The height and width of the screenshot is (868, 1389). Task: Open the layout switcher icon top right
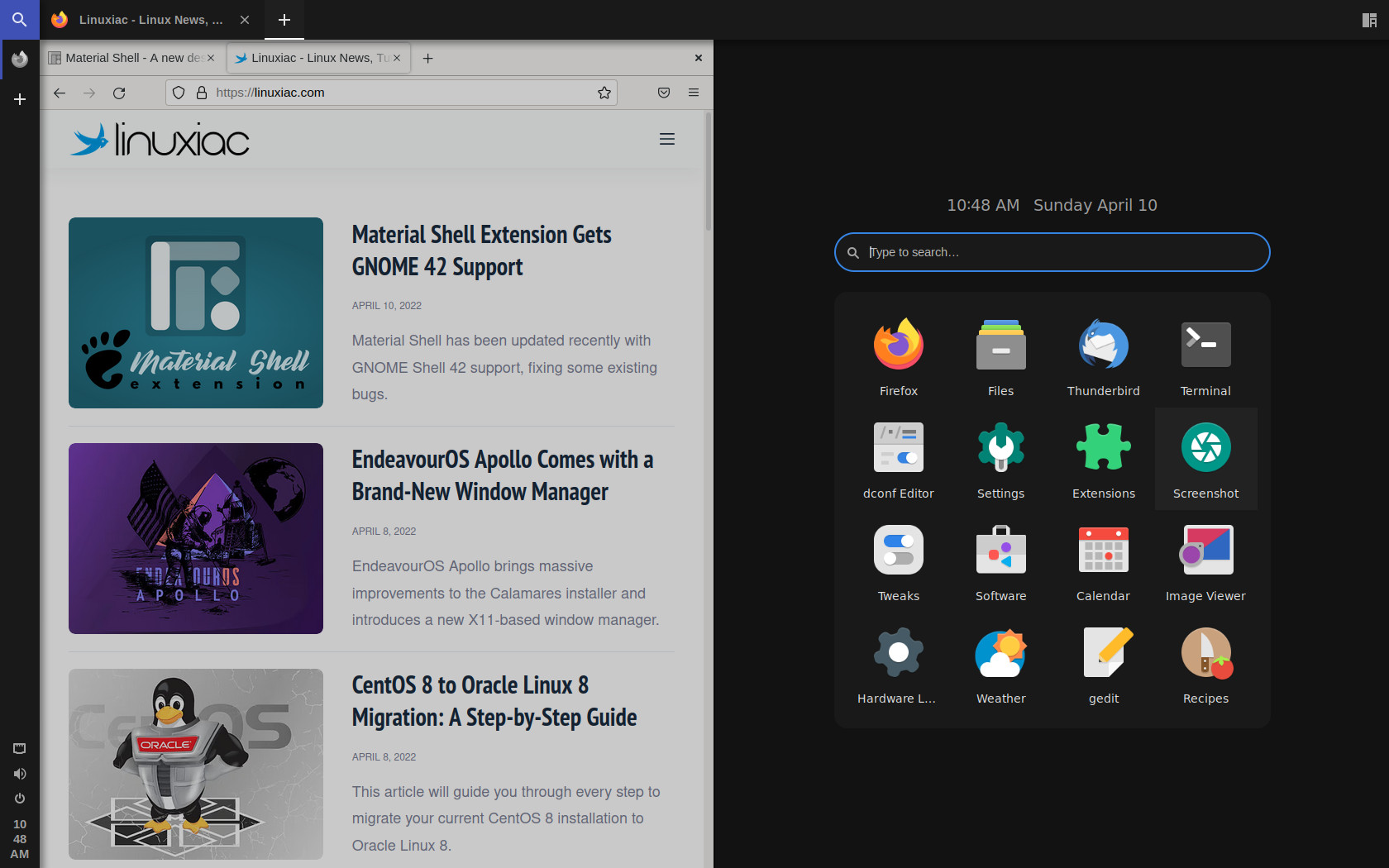(x=1369, y=20)
